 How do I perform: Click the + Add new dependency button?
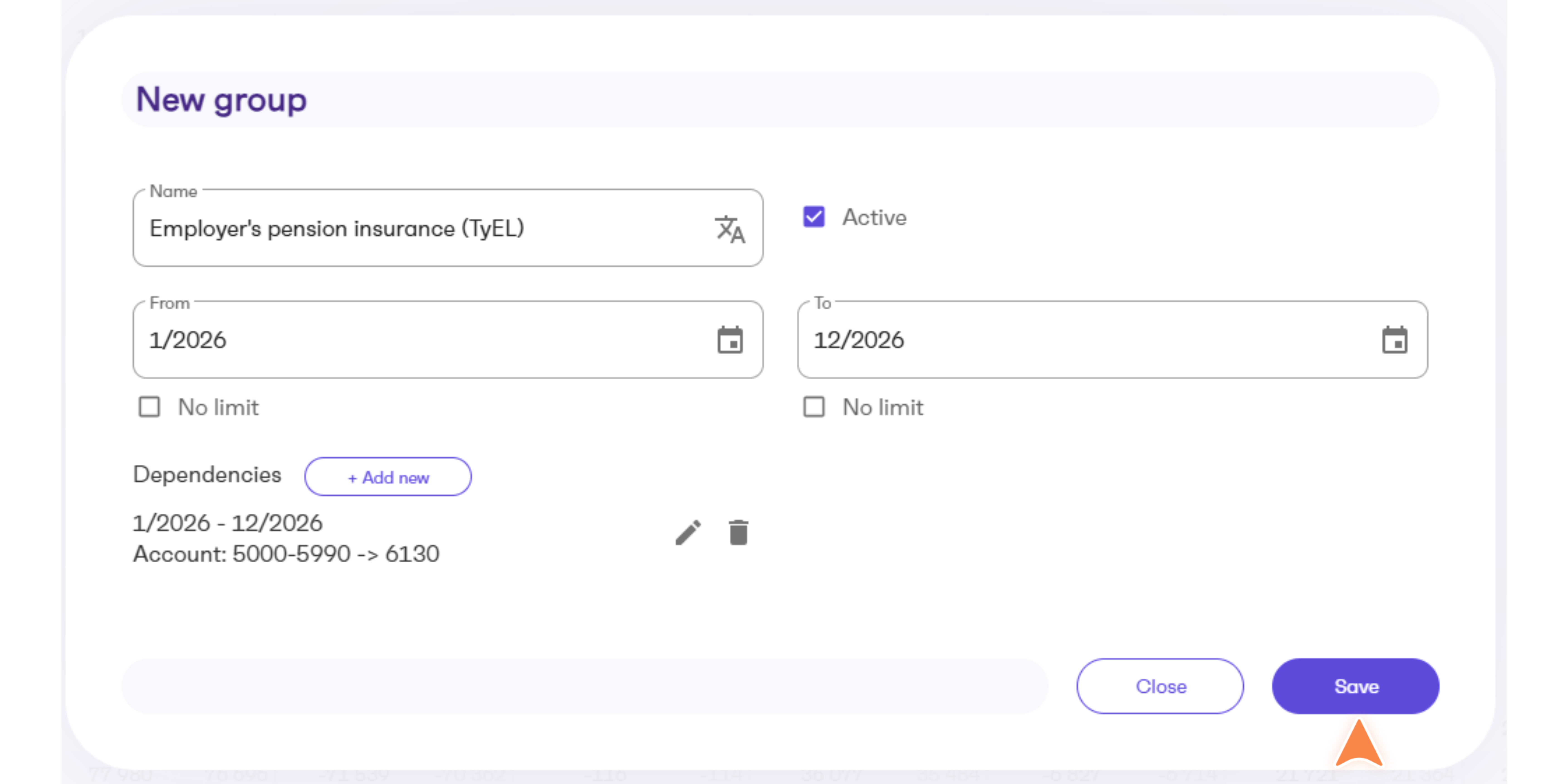[x=388, y=477]
